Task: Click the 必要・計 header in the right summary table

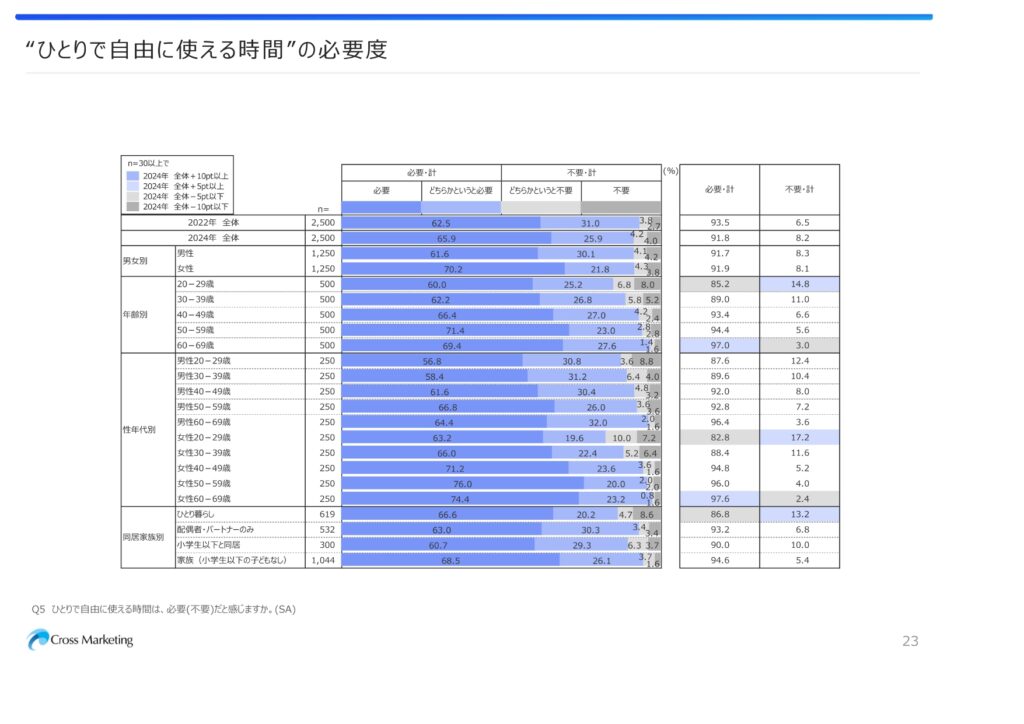Action: (x=720, y=189)
